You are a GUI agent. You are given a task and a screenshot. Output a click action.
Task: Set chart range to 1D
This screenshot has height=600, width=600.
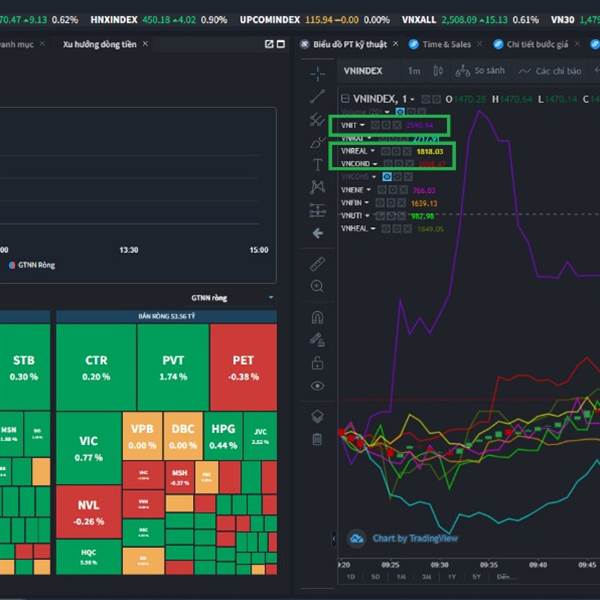(x=351, y=577)
